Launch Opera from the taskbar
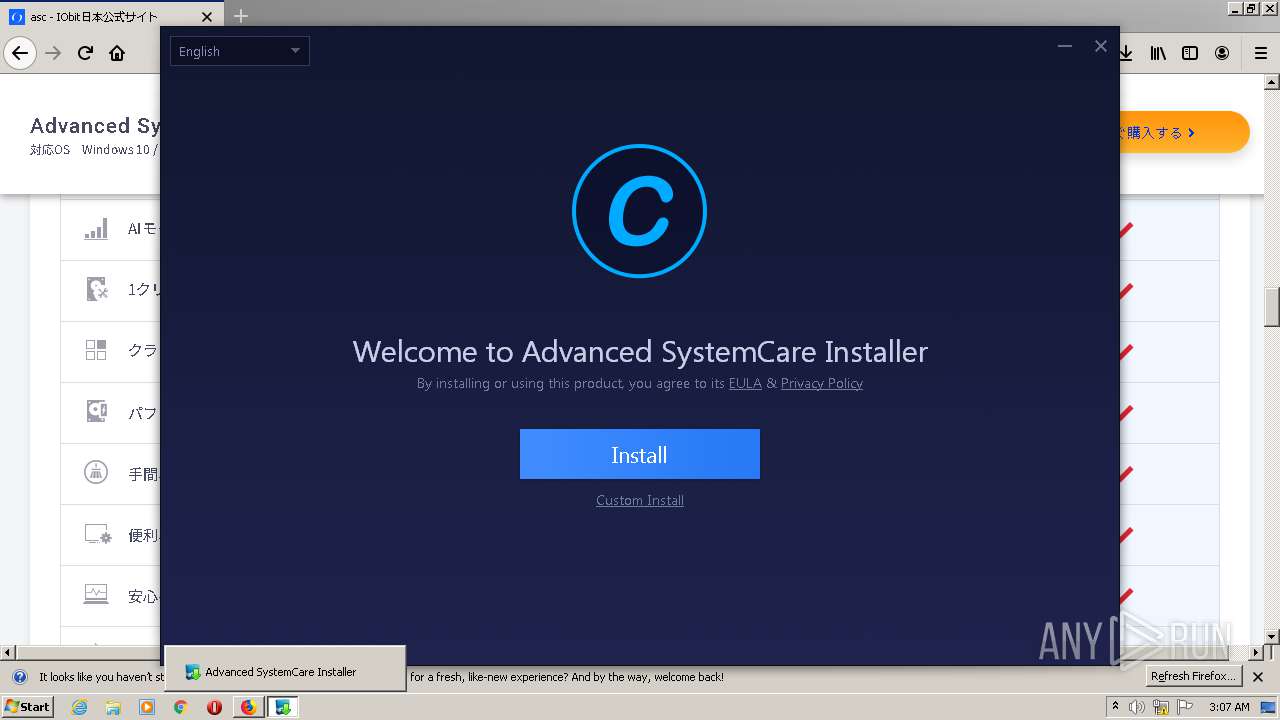This screenshot has height=720, width=1280. (214, 707)
